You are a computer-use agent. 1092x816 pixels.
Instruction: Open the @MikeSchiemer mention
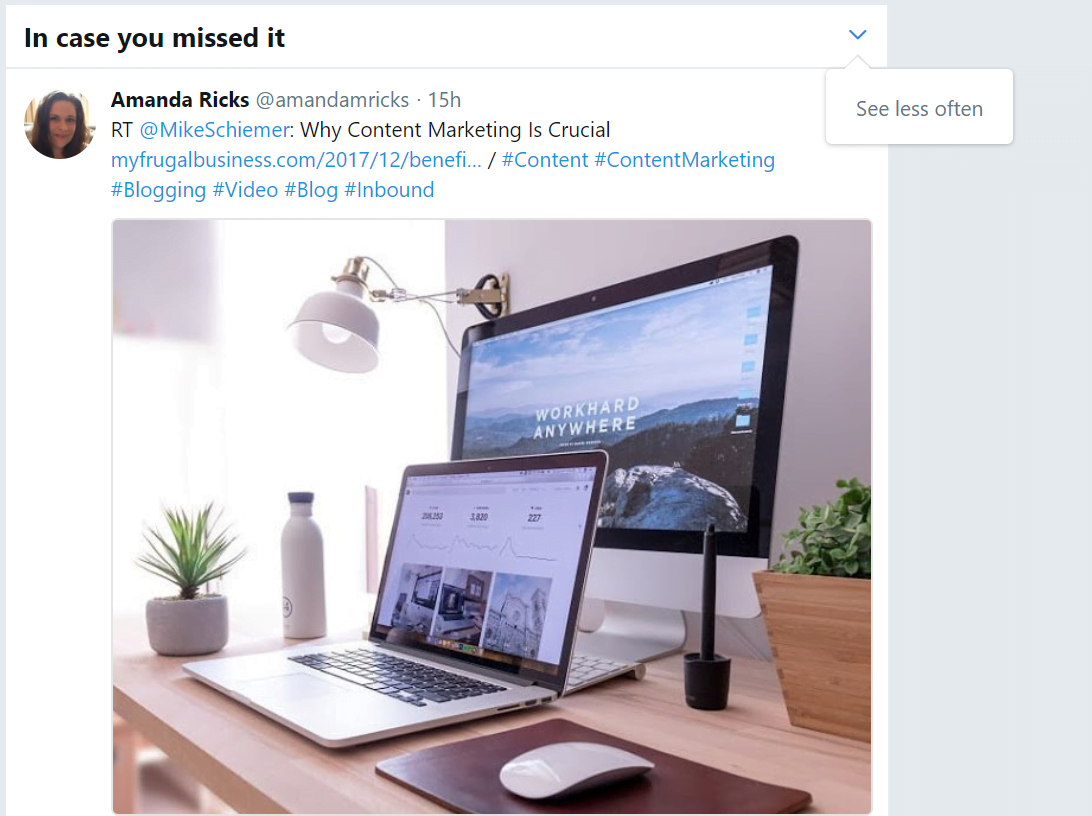coord(214,130)
